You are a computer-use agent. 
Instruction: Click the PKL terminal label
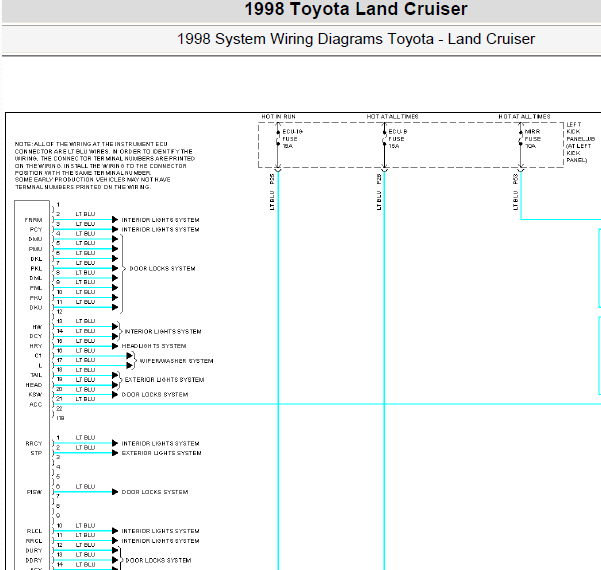coord(36,269)
